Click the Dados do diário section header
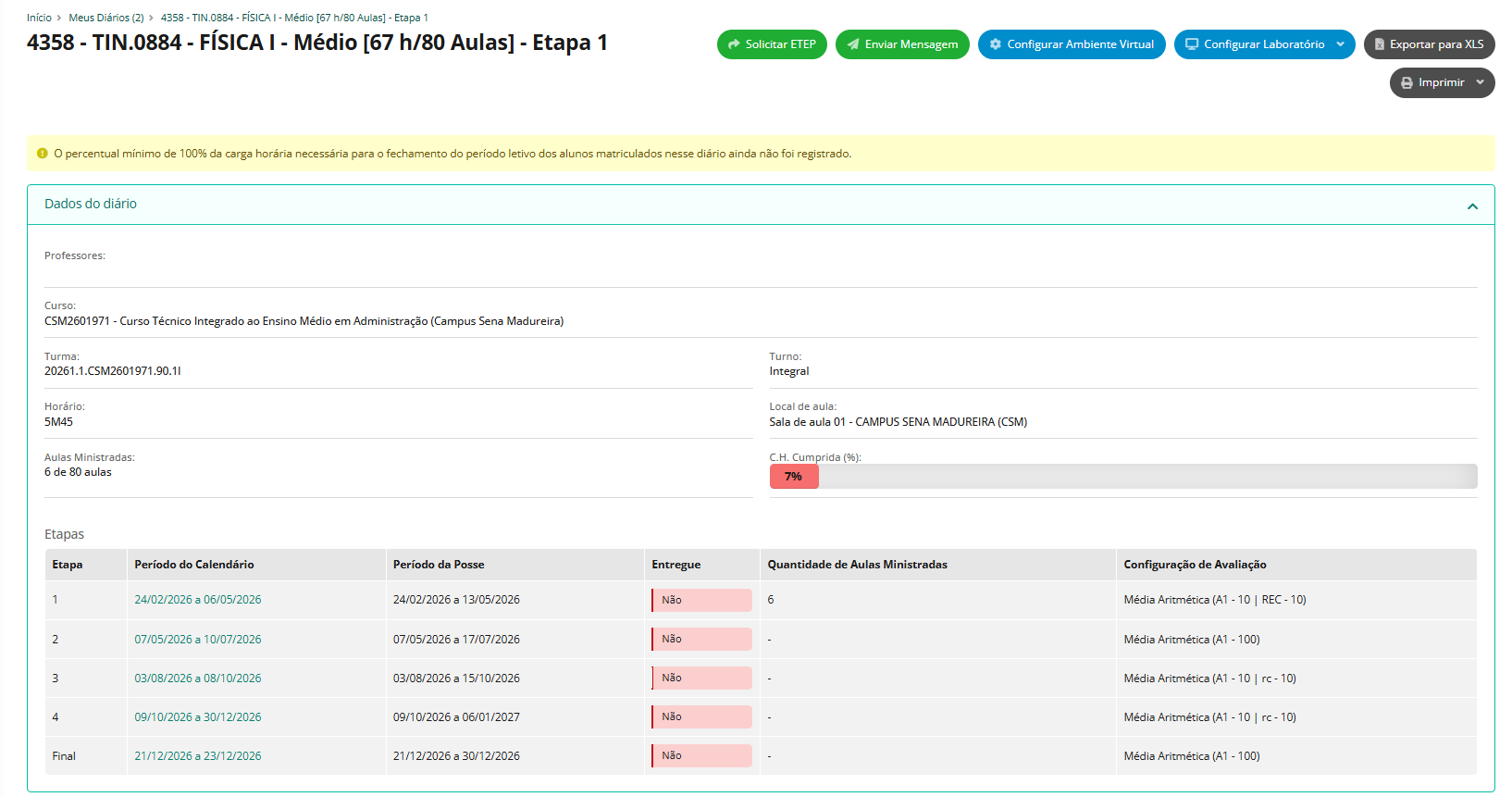Image resolution: width=1512 pixels, height=797 pixels. pyautogui.click(x=91, y=205)
